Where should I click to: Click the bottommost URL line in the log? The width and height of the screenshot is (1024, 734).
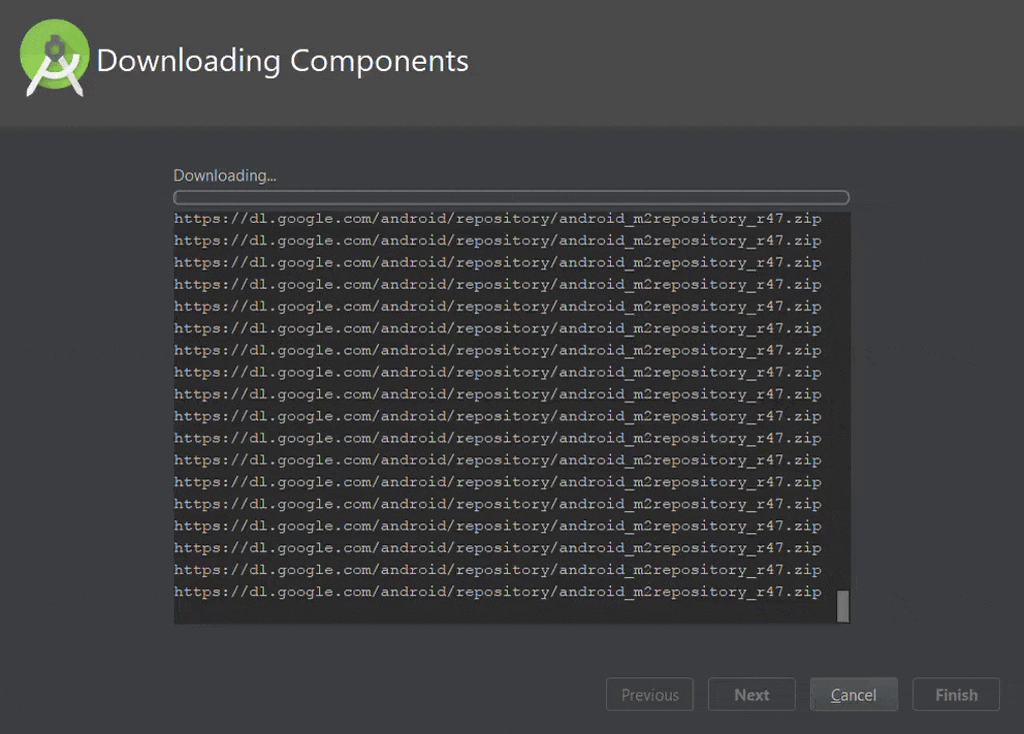[x=497, y=592]
